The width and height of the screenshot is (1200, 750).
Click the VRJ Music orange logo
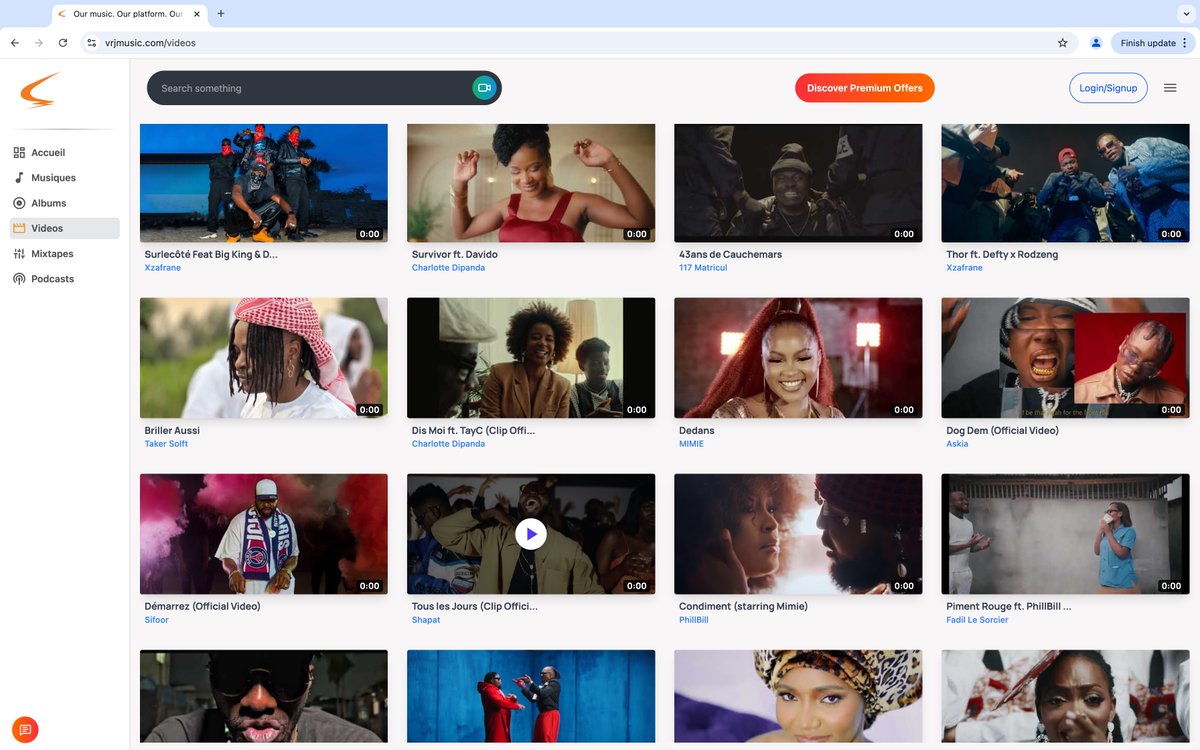(40, 90)
